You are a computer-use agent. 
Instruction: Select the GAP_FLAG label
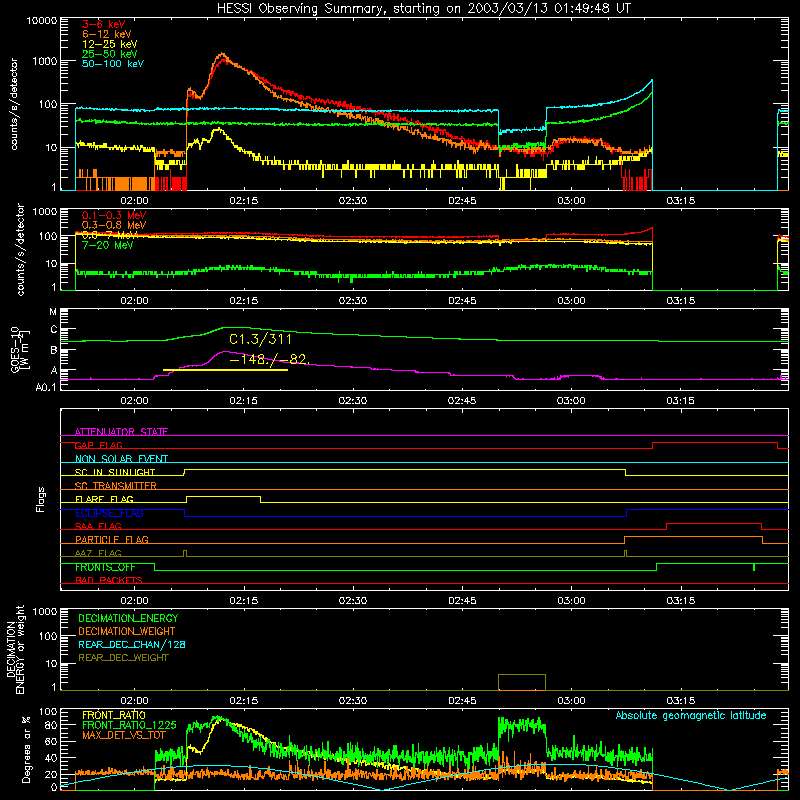click(98, 445)
